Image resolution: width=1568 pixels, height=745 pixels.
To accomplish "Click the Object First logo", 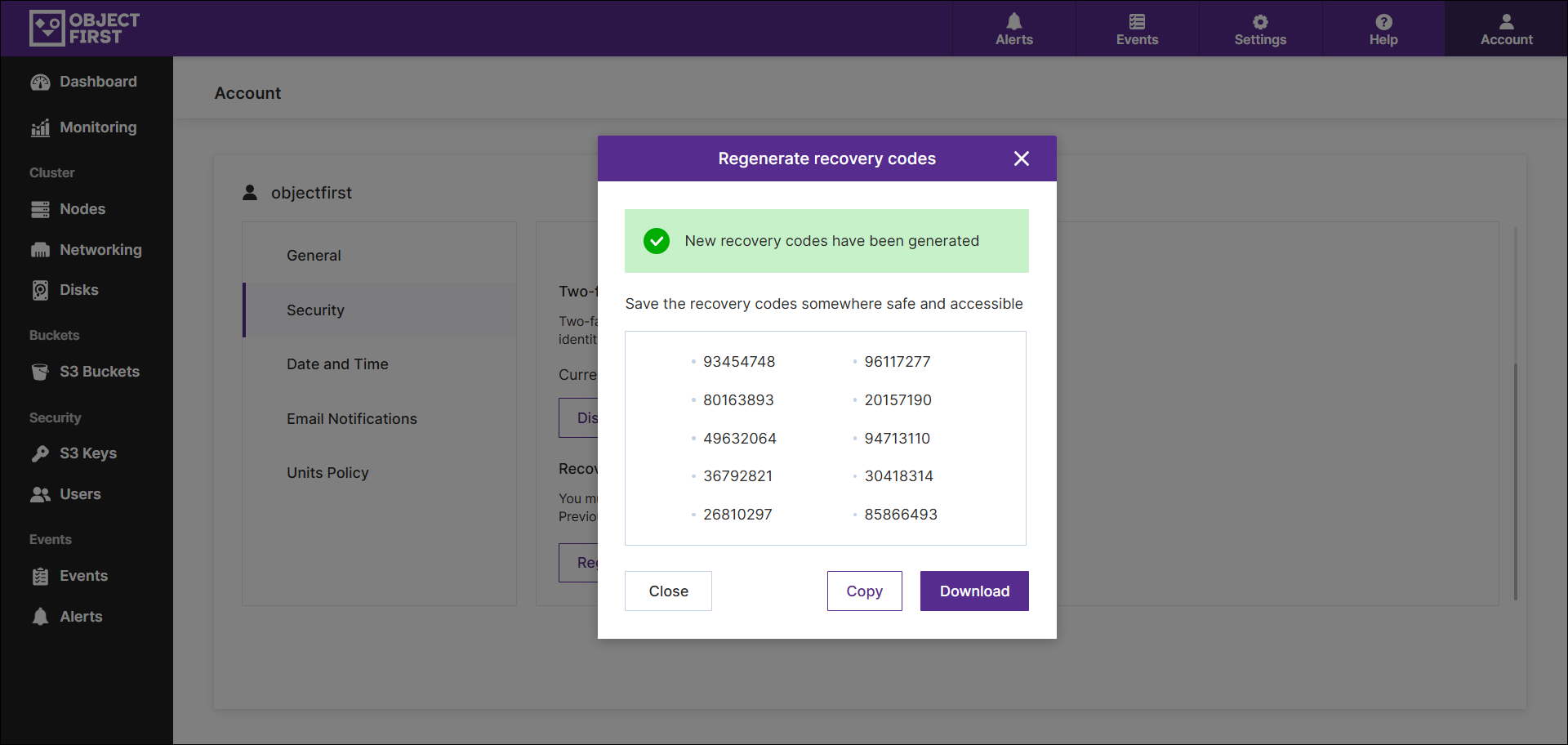I will pyautogui.click(x=84, y=29).
